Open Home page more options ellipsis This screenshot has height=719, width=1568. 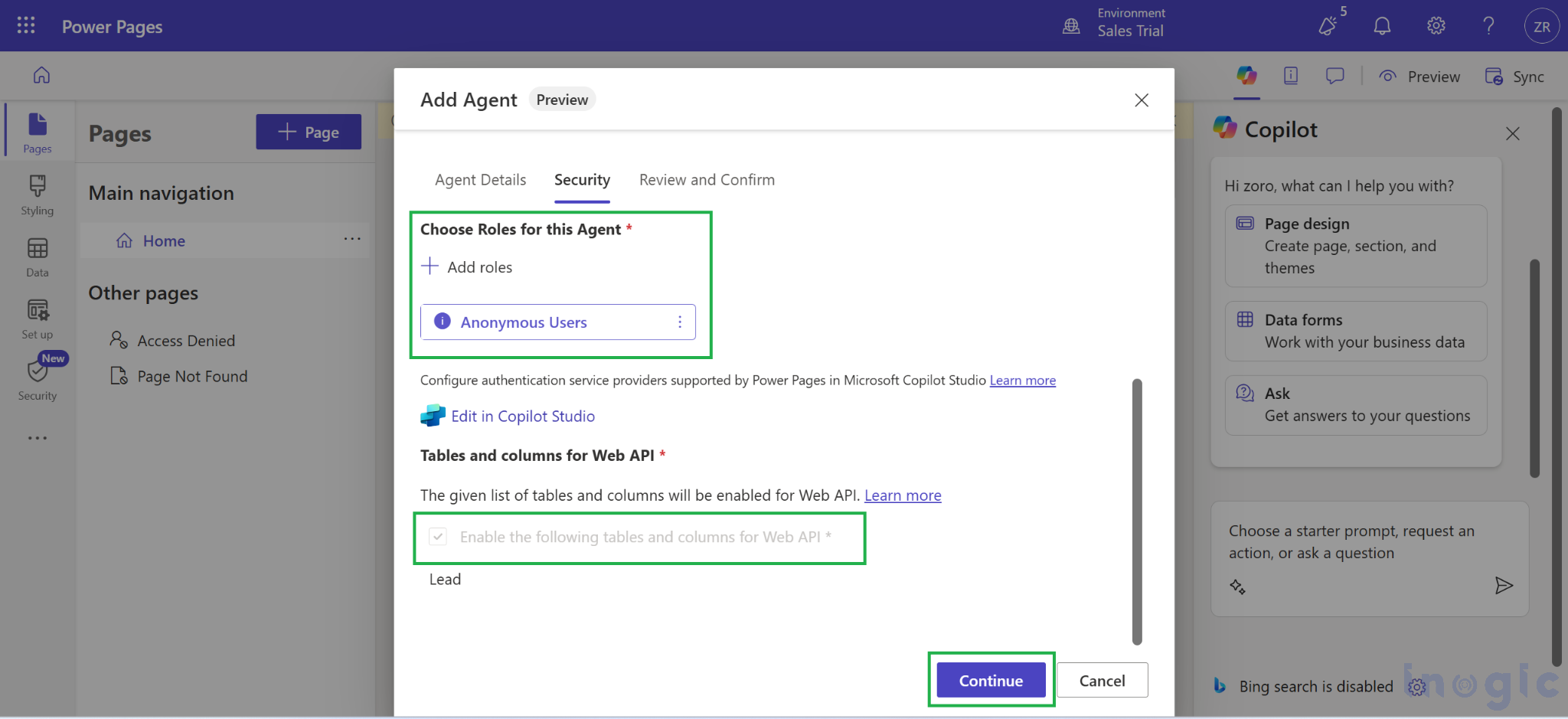pos(352,240)
